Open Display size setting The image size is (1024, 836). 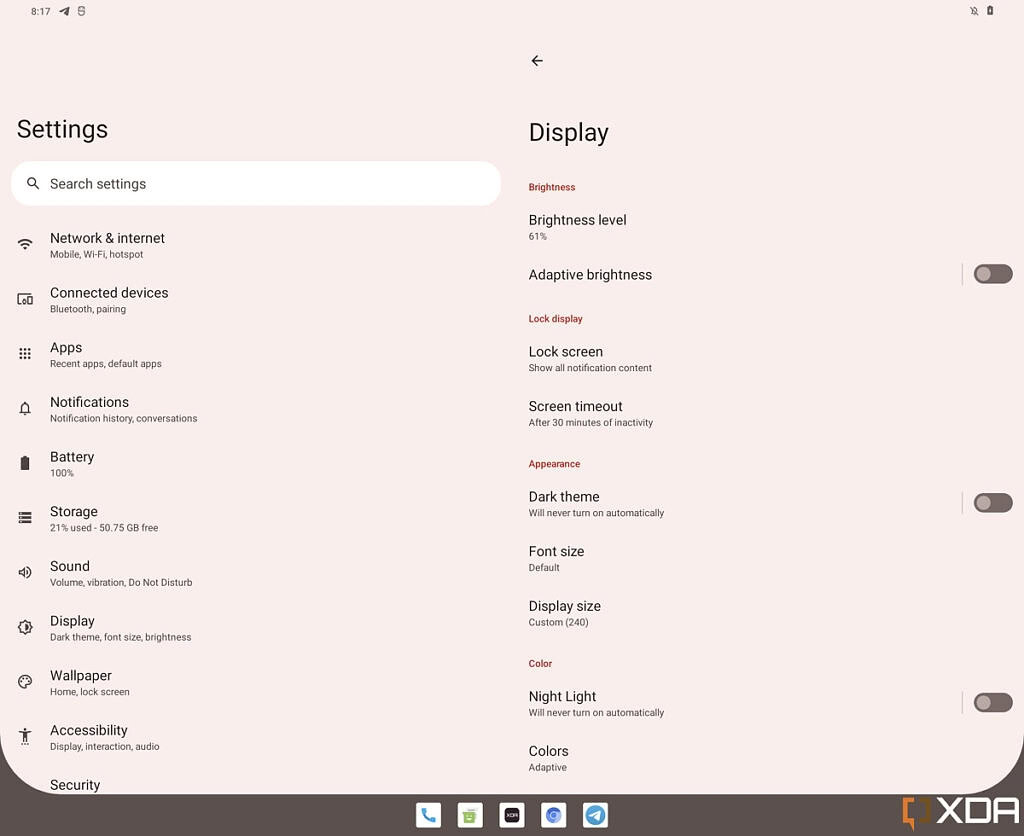[565, 613]
